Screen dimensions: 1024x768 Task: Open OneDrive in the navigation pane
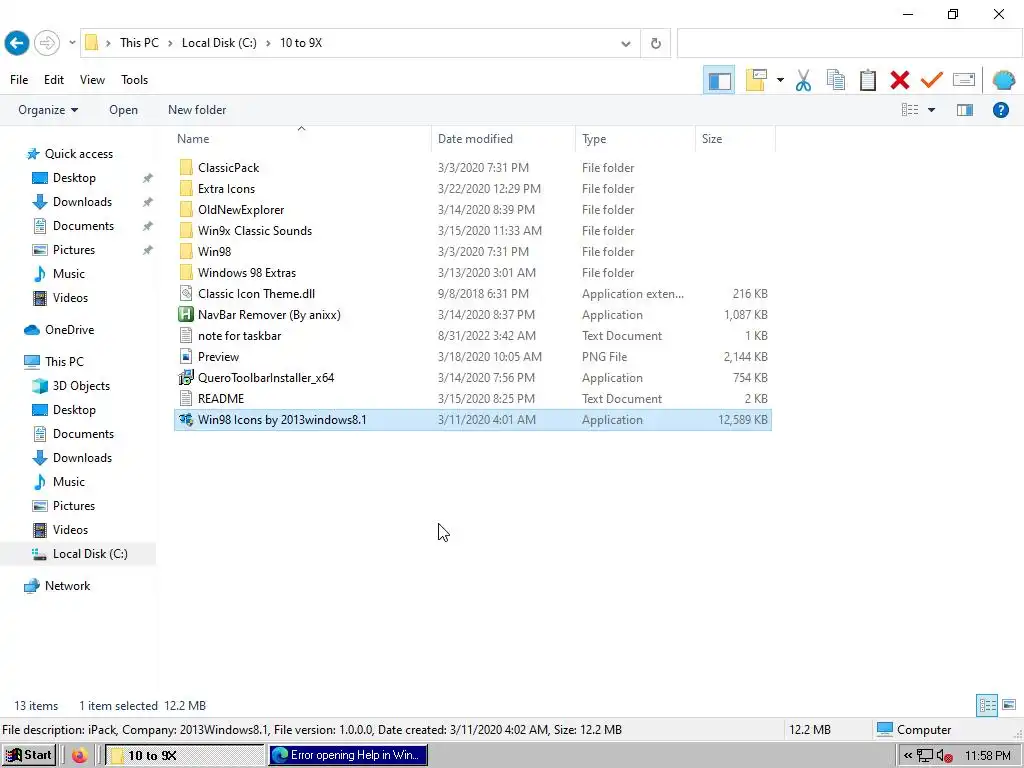[x=69, y=330]
